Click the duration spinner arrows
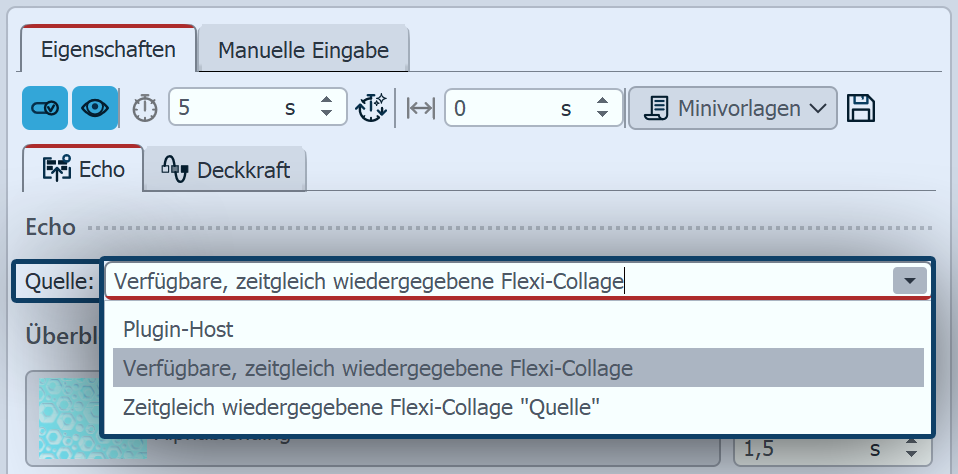This screenshot has height=474, width=958. point(326,108)
